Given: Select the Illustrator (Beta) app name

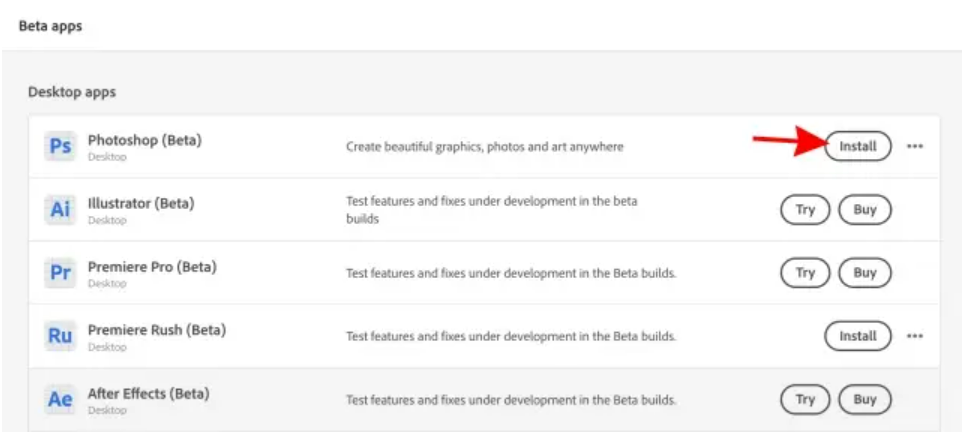Looking at the screenshot, I should 140,203.
